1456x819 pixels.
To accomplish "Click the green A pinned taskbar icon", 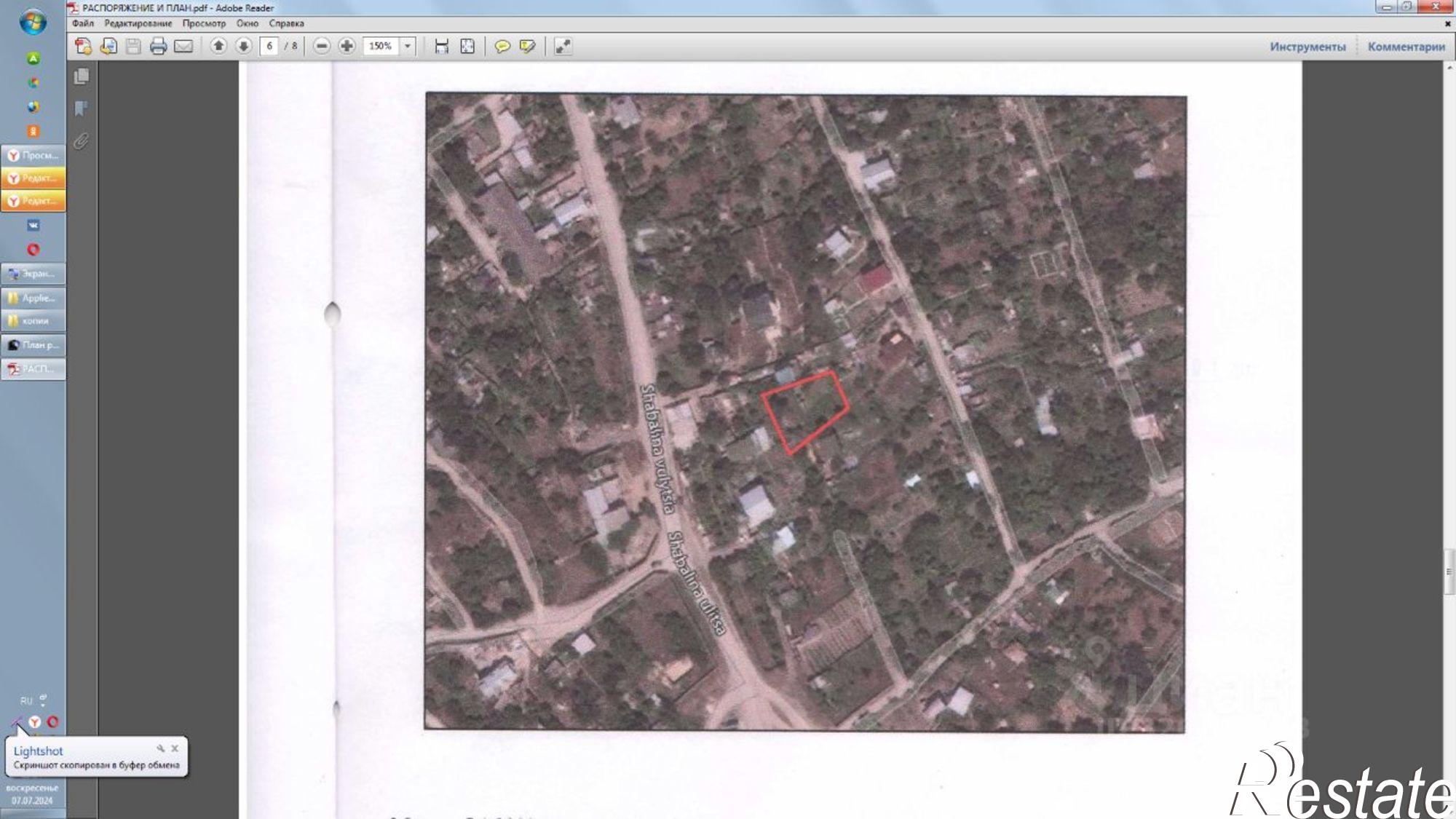I will (x=33, y=58).
